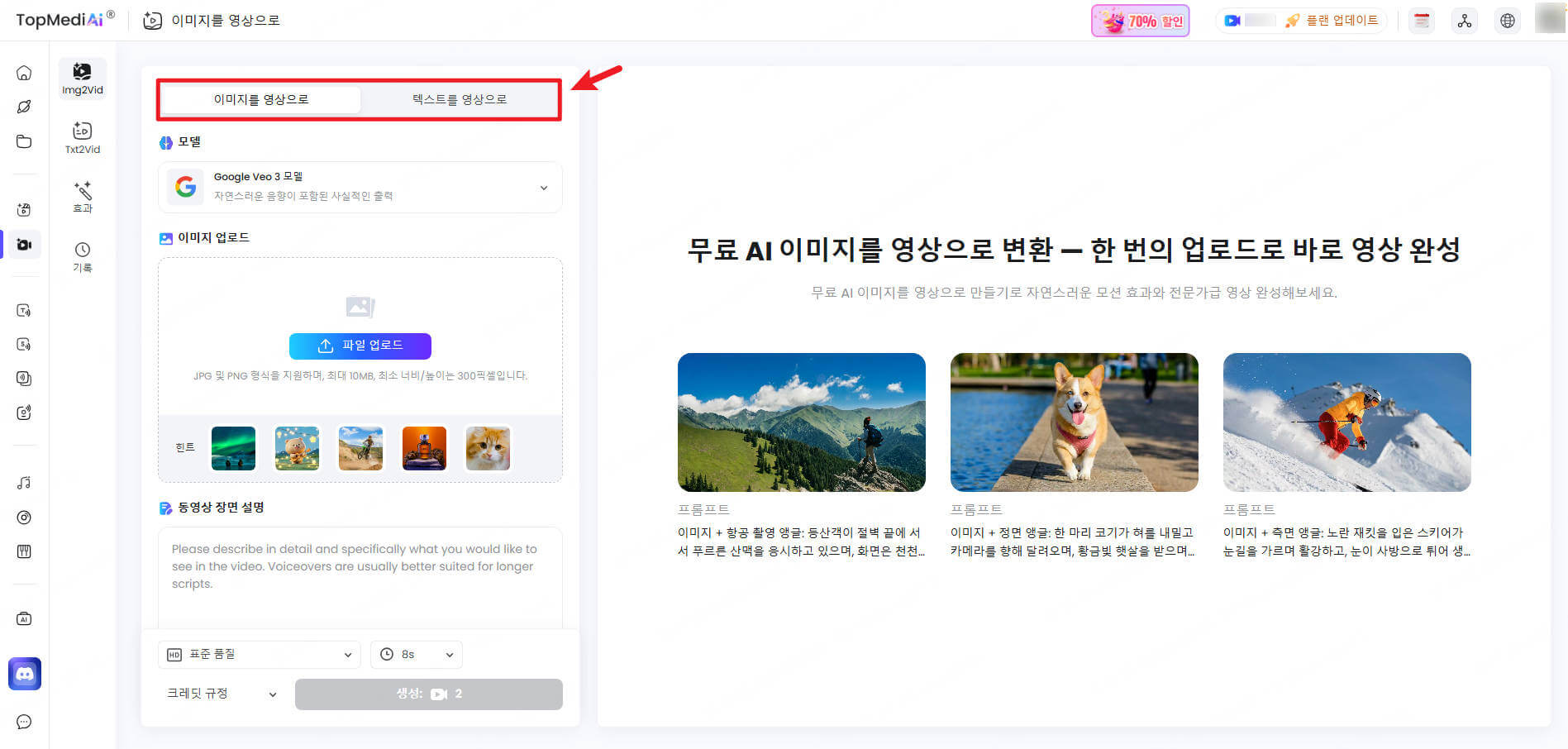Open the mountain hiker example image
This screenshot has height=749, width=1568.
click(x=802, y=422)
